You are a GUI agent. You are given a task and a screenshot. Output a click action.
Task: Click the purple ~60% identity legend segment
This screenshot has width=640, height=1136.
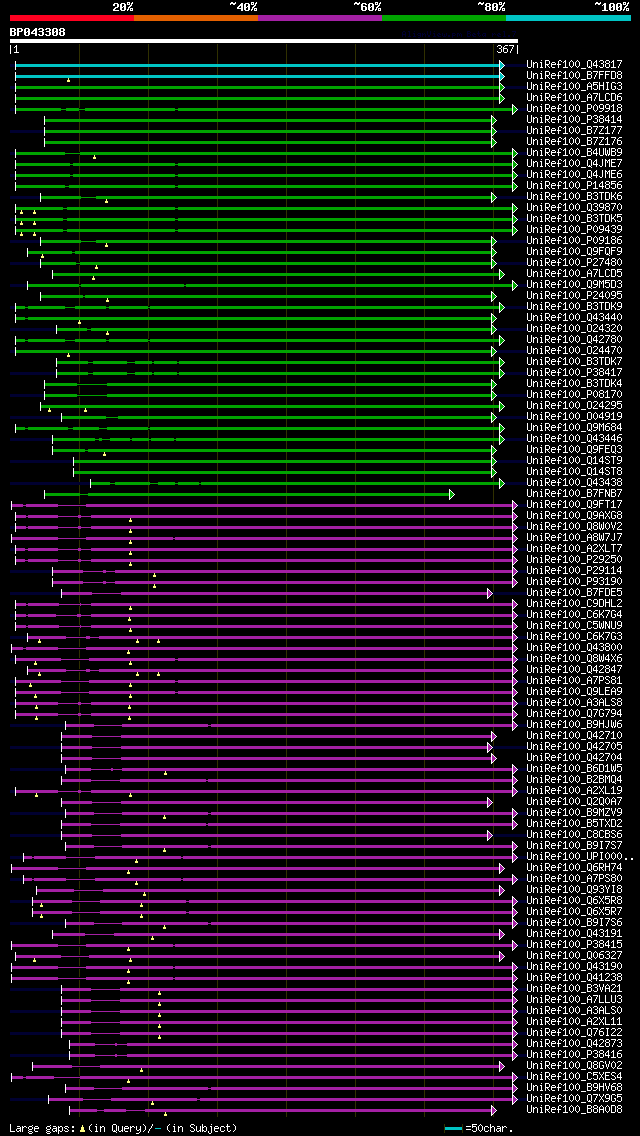pyautogui.click(x=320, y=17)
